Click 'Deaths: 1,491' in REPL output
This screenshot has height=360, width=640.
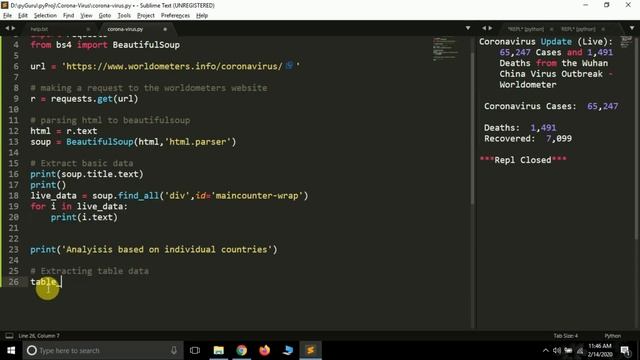pyautogui.click(x=520, y=128)
